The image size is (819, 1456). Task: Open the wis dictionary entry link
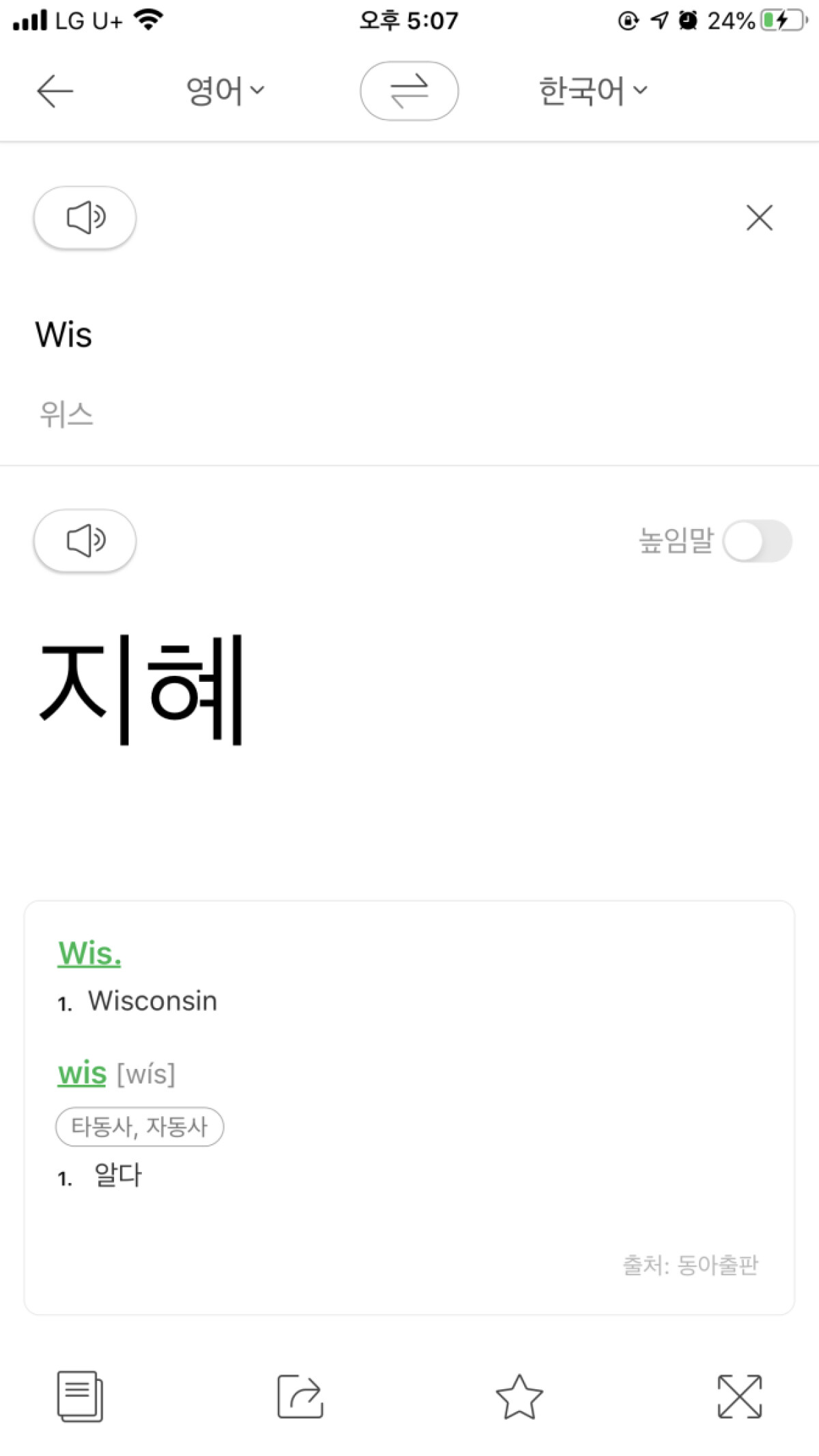coord(82,1073)
